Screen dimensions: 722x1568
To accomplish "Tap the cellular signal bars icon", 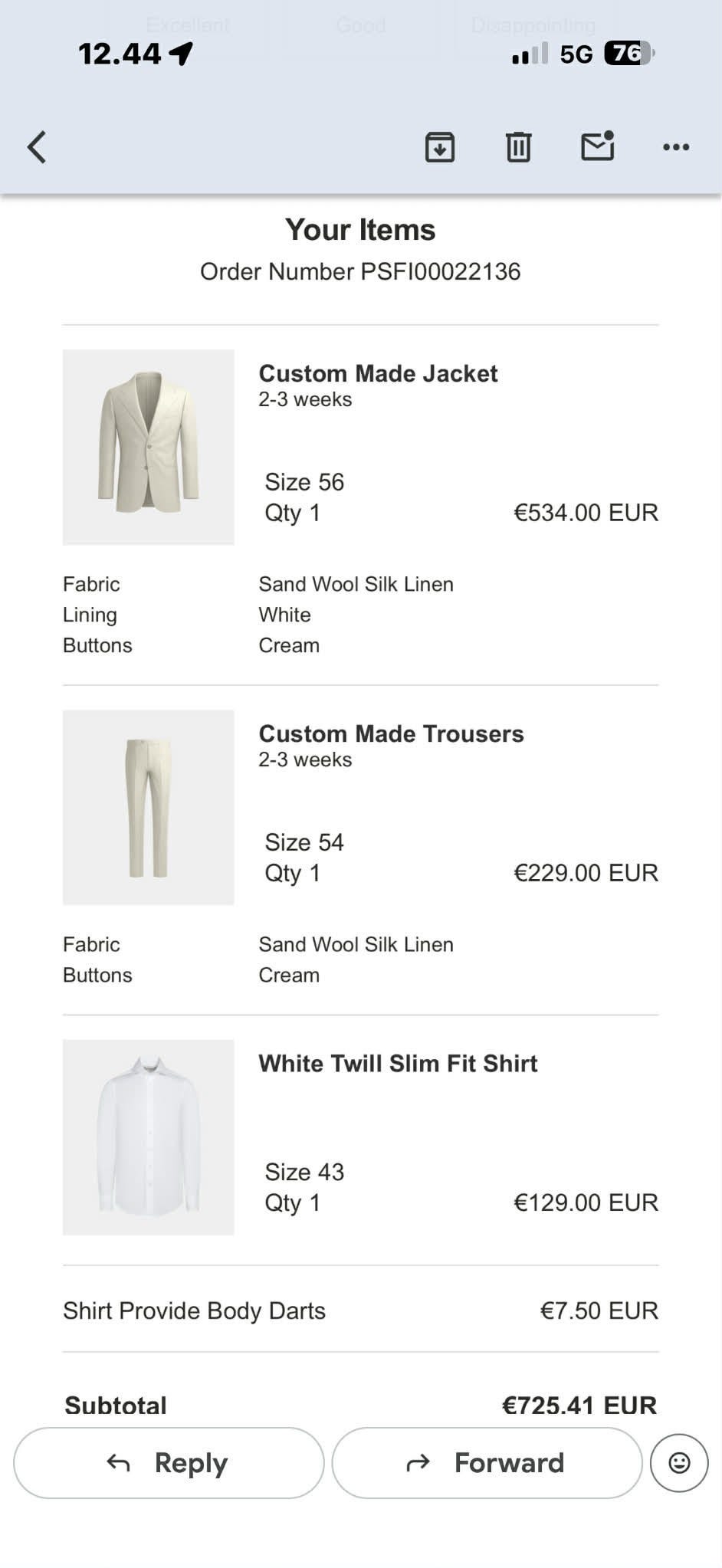I will click(x=530, y=54).
